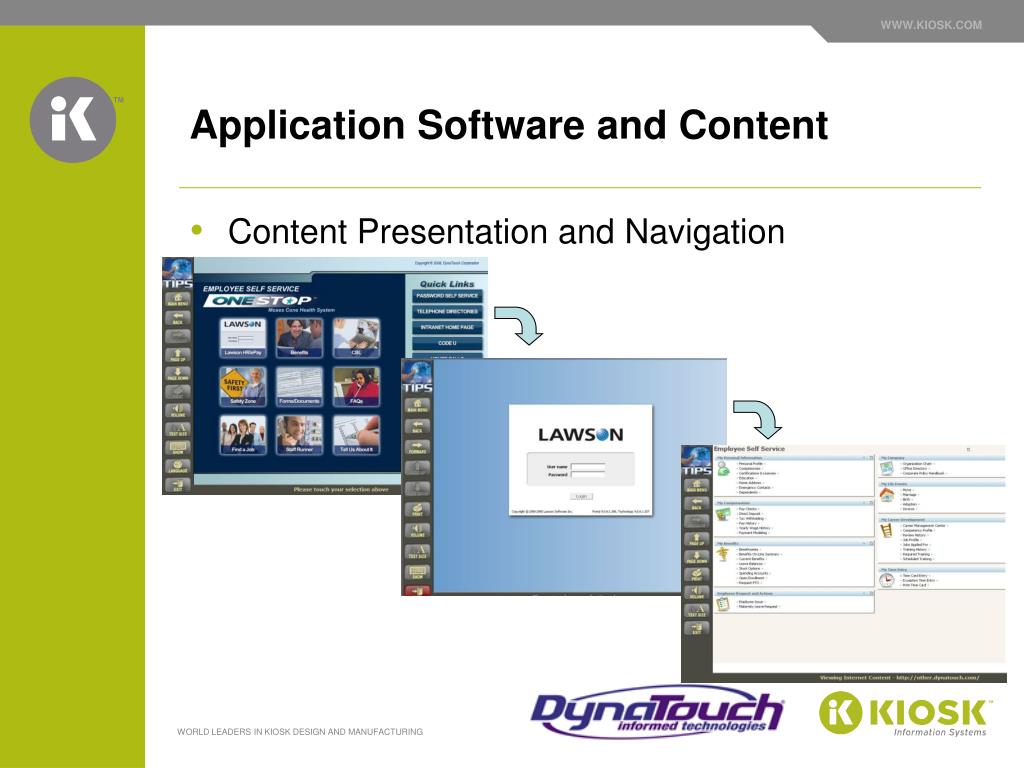Tap Exit on the OneStop screen sidebar

click(178, 485)
